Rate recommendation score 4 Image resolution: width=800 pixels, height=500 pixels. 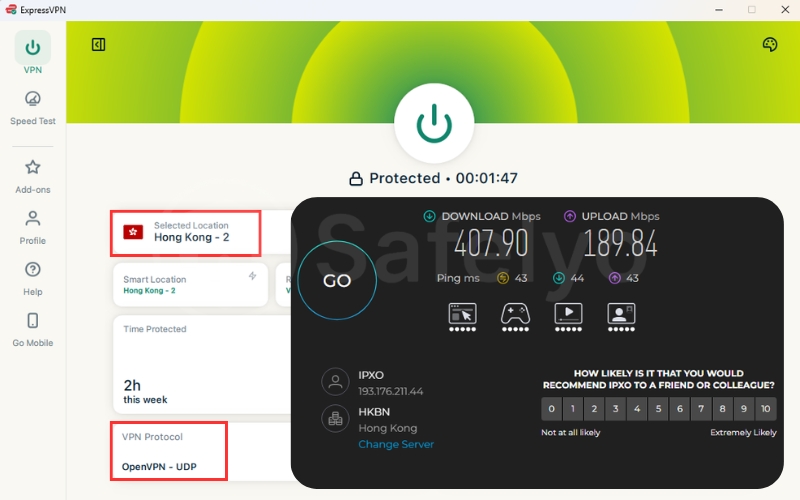(x=637, y=409)
